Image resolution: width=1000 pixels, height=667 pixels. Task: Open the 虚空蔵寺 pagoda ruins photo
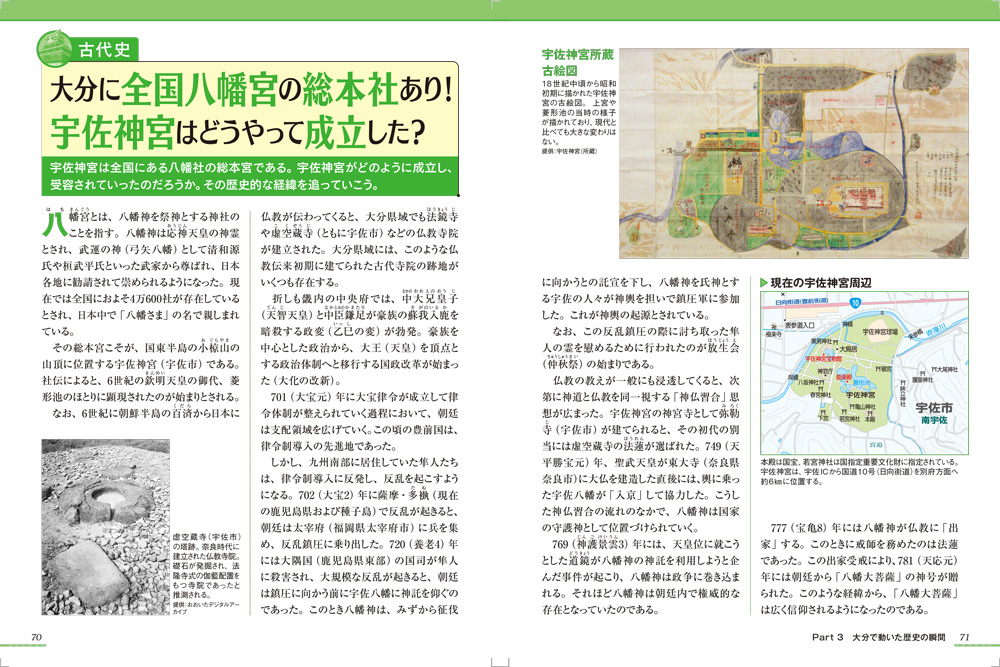click(106, 527)
